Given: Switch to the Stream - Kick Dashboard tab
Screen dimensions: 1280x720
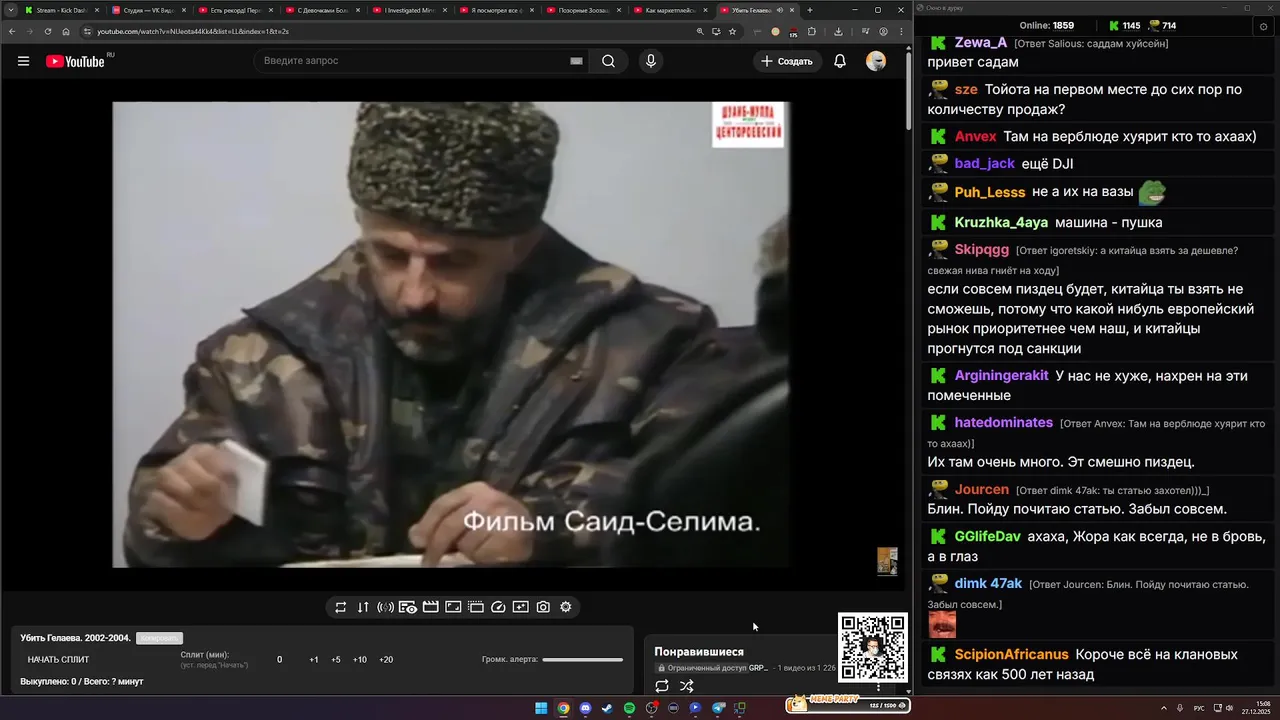Looking at the screenshot, I should [61, 10].
